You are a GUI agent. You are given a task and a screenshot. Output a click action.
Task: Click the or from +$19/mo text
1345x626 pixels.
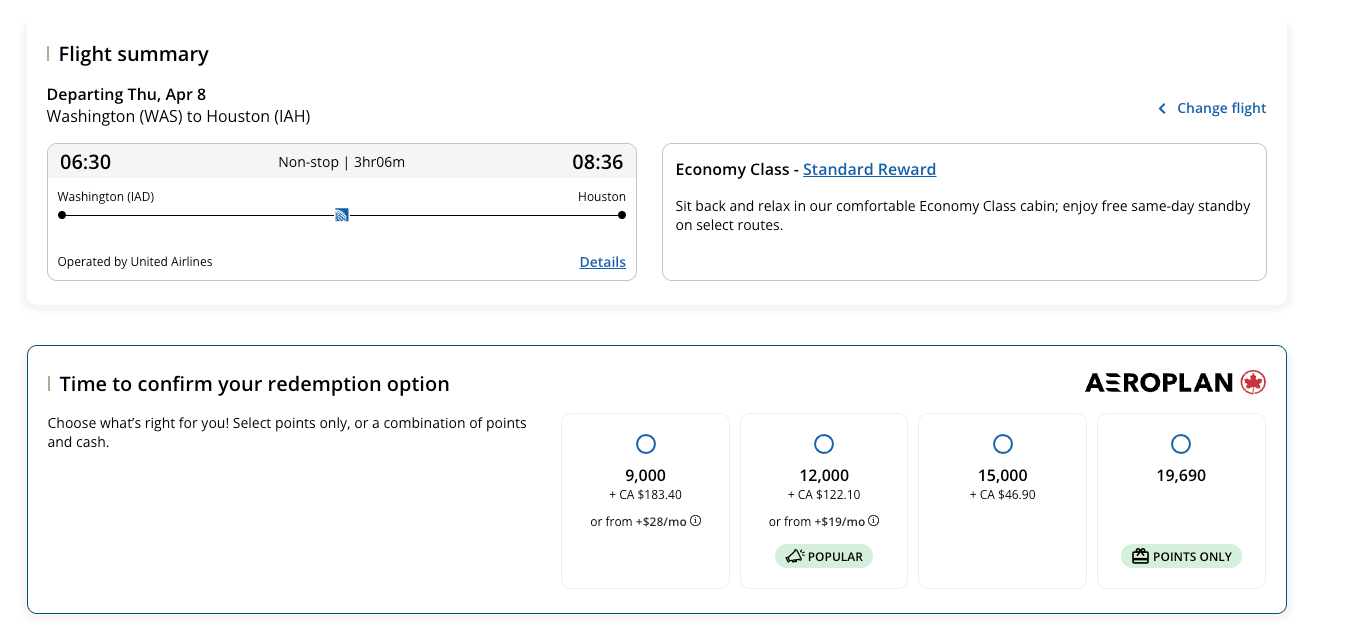(x=816, y=522)
